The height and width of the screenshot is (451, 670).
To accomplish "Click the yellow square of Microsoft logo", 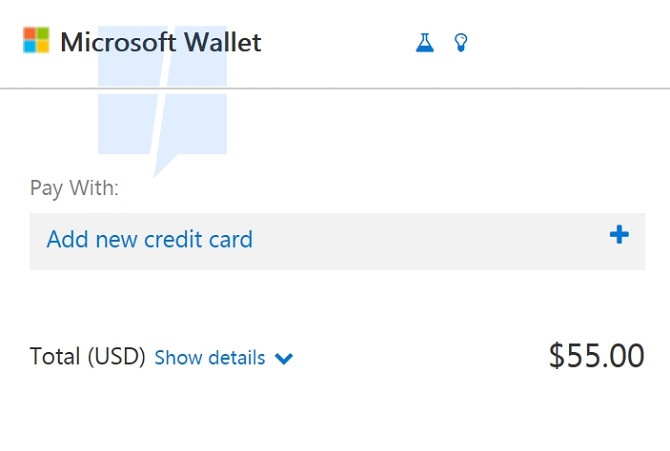I will click(x=43, y=47).
